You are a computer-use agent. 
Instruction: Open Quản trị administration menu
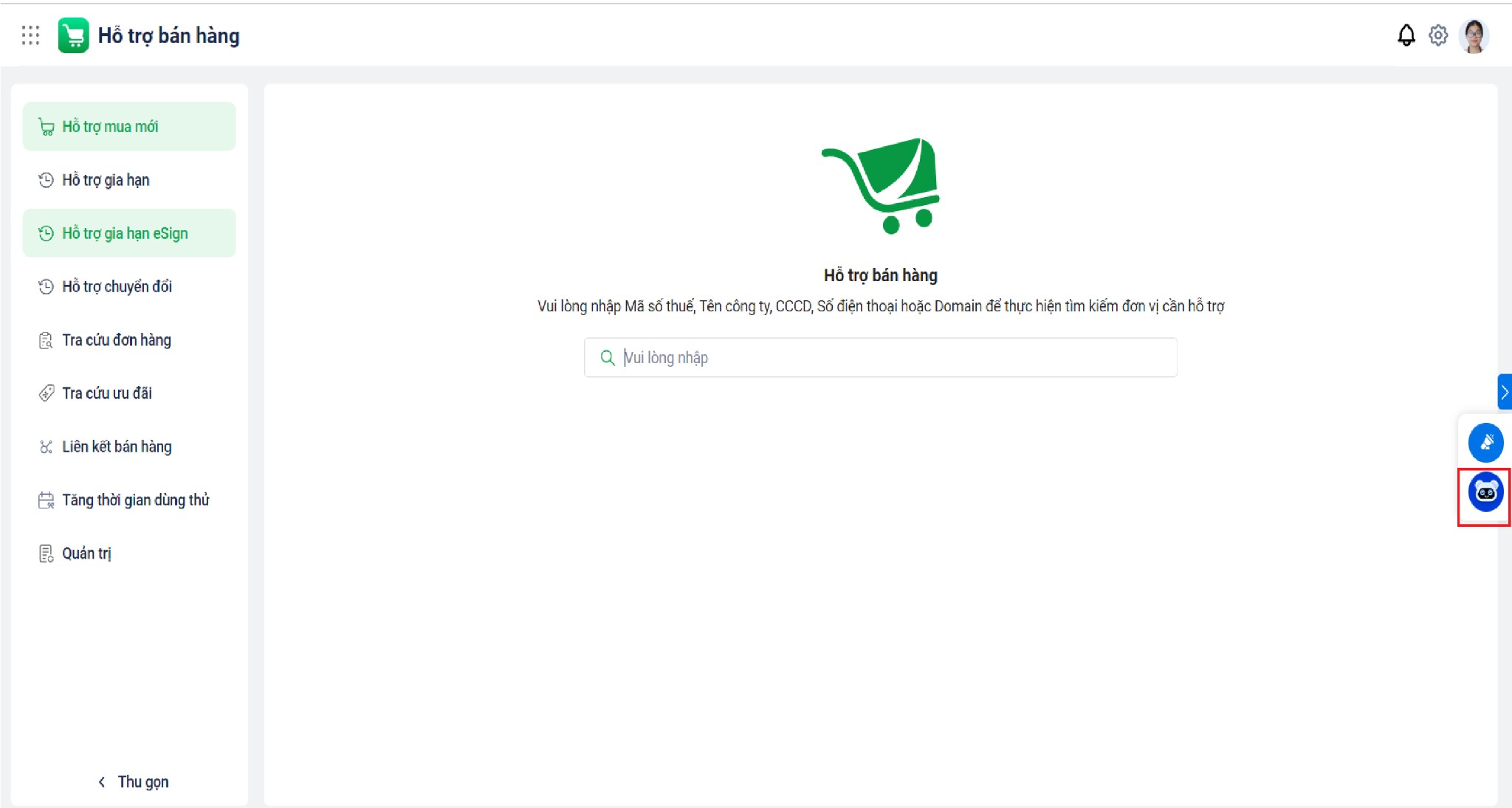coord(86,553)
